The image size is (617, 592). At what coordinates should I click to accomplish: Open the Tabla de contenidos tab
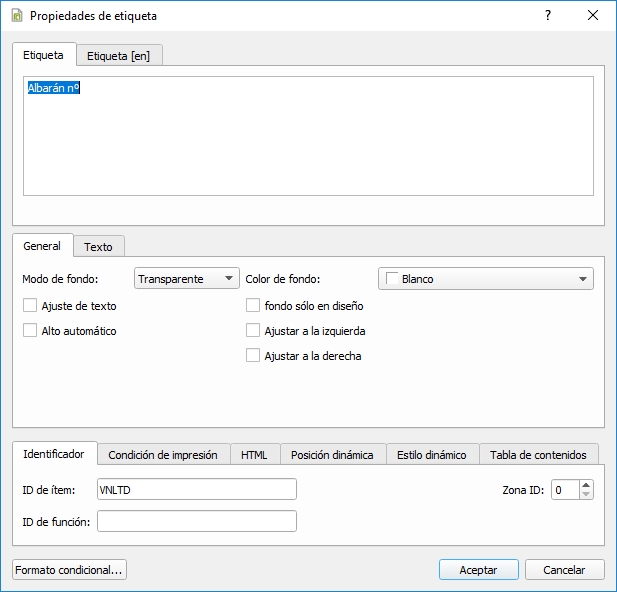point(538,455)
